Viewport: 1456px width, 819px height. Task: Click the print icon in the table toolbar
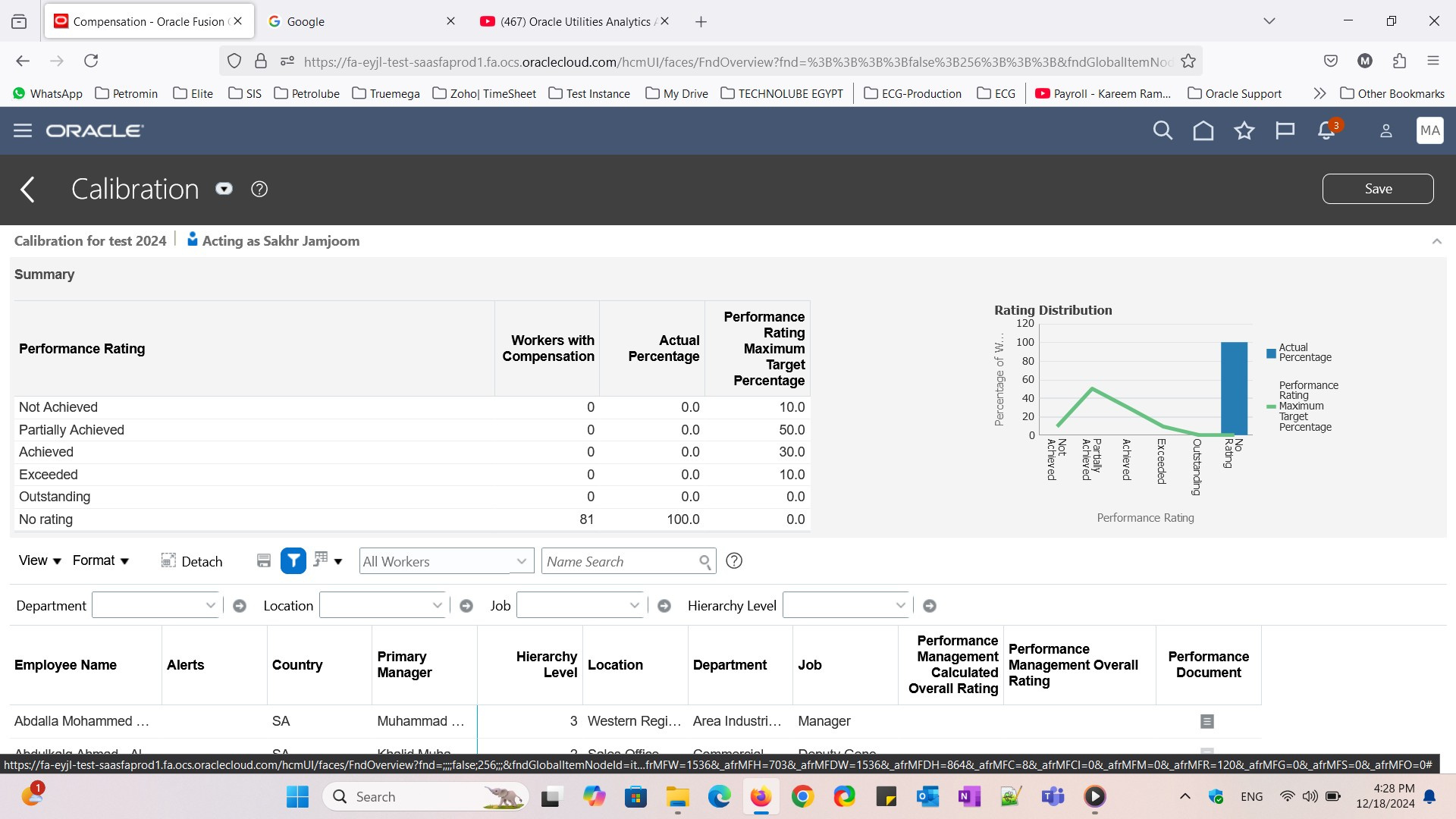pos(264,560)
